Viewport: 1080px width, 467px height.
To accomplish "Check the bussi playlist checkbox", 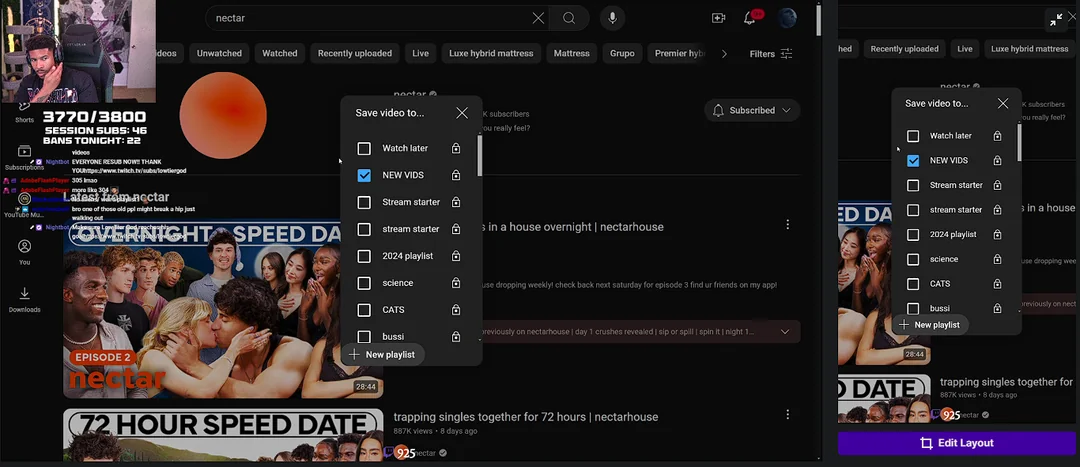I will [x=364, y=337].
